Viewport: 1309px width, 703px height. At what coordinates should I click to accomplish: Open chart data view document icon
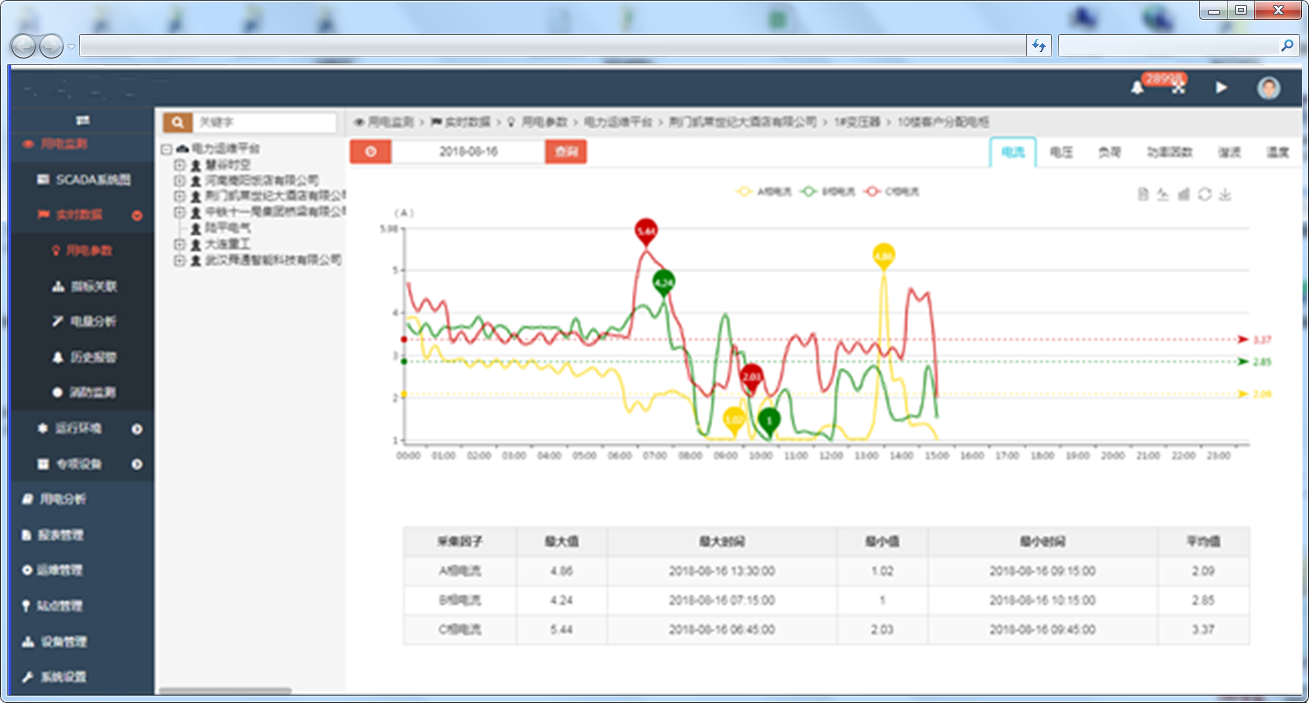[x=1143, y=194]
